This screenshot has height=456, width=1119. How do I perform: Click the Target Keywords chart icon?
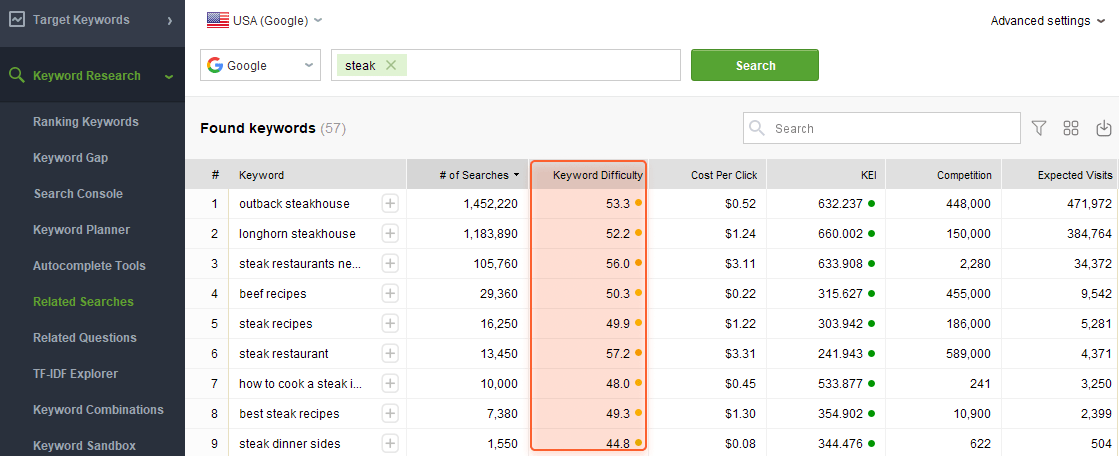coord(17,20)
